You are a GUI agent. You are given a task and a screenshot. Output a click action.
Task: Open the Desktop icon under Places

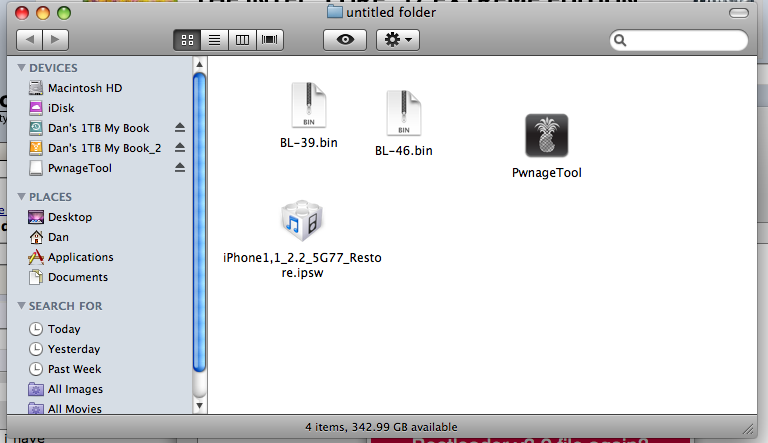click(36, 217)
